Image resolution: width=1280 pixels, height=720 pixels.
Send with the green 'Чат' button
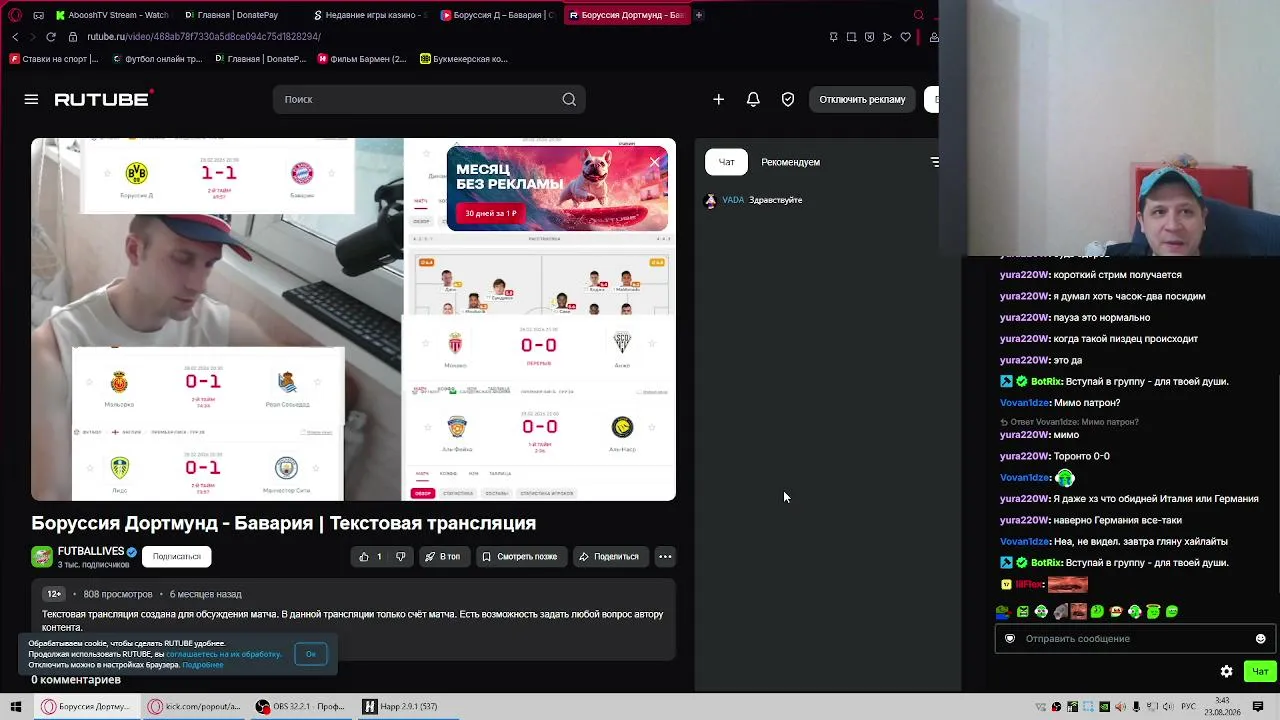[x=1259, y=671]
